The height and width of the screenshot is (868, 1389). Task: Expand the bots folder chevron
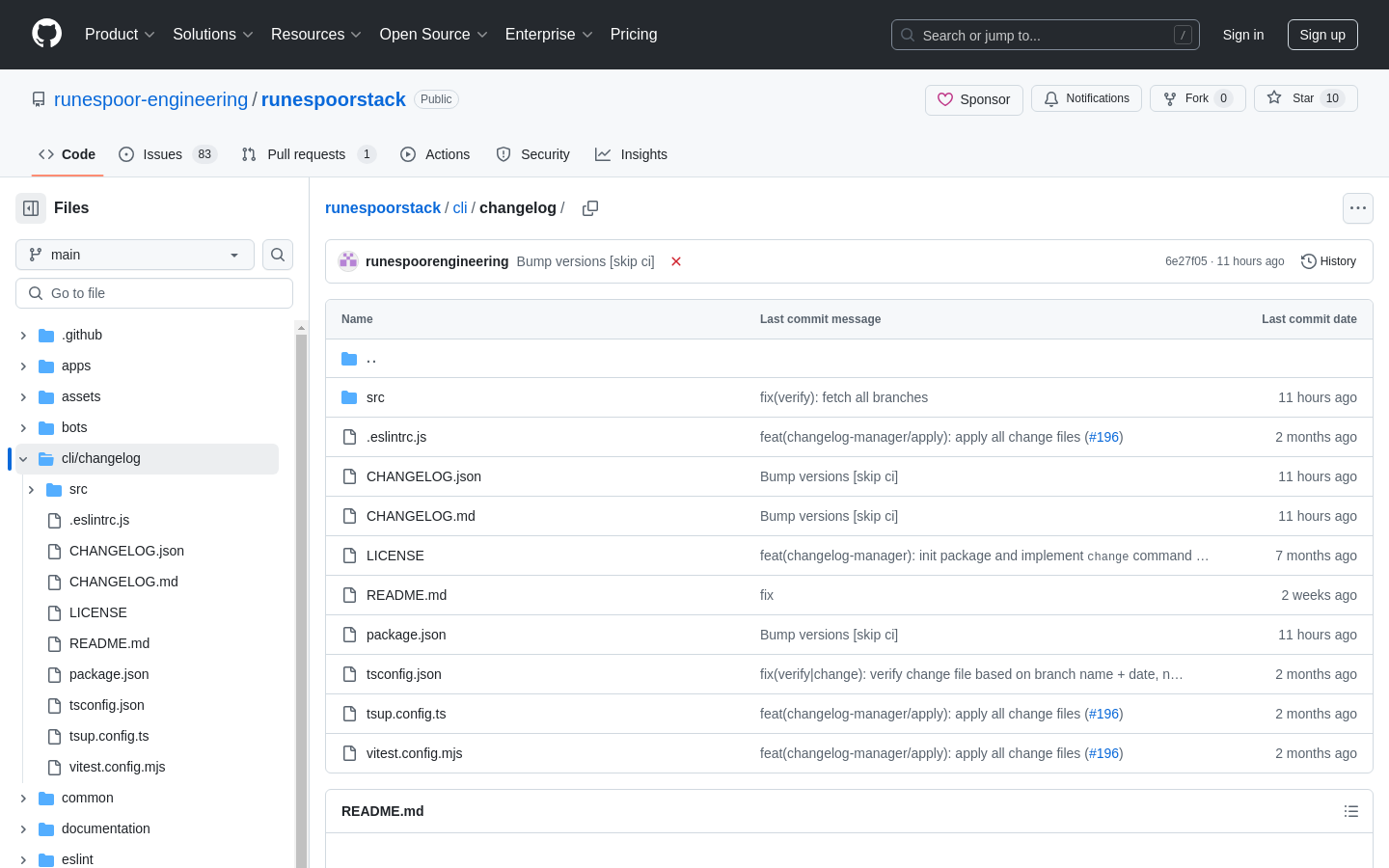pos(23,428)
